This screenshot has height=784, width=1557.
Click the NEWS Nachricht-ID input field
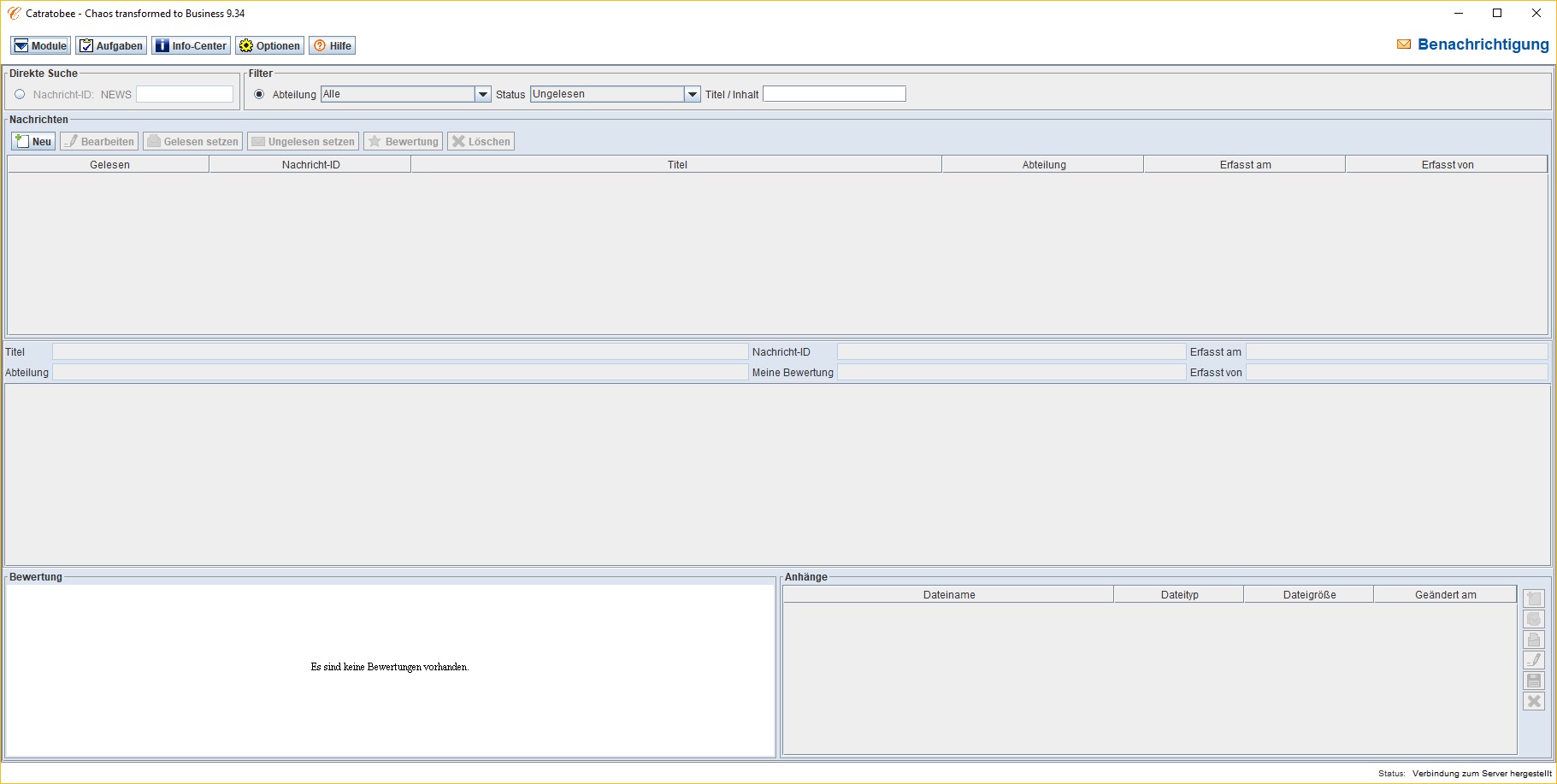(185, 95)
